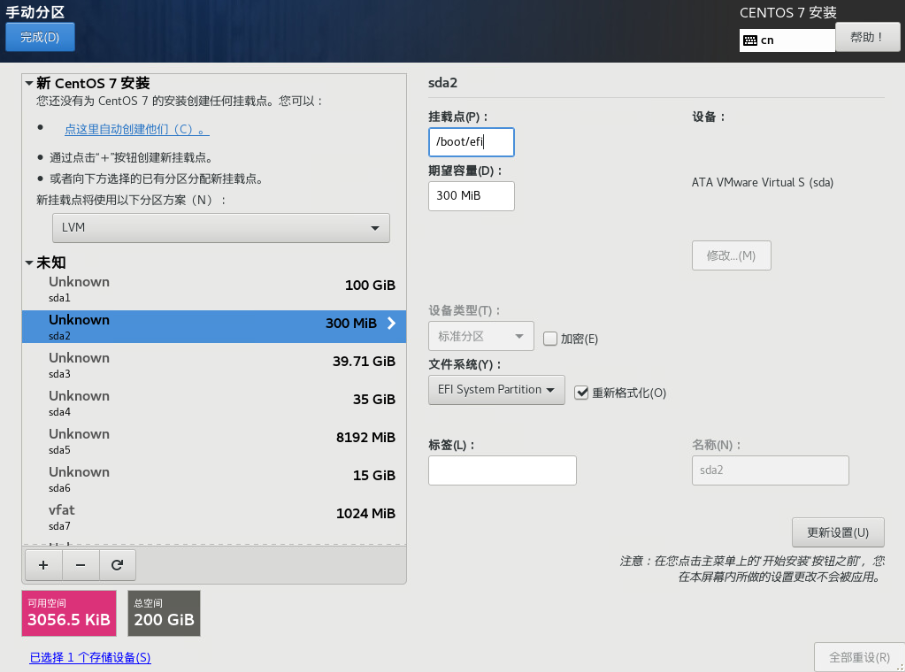Uncheck the 重新格式化(O) reformat checkbox
905x672 pixels.
tap(582, 393)
